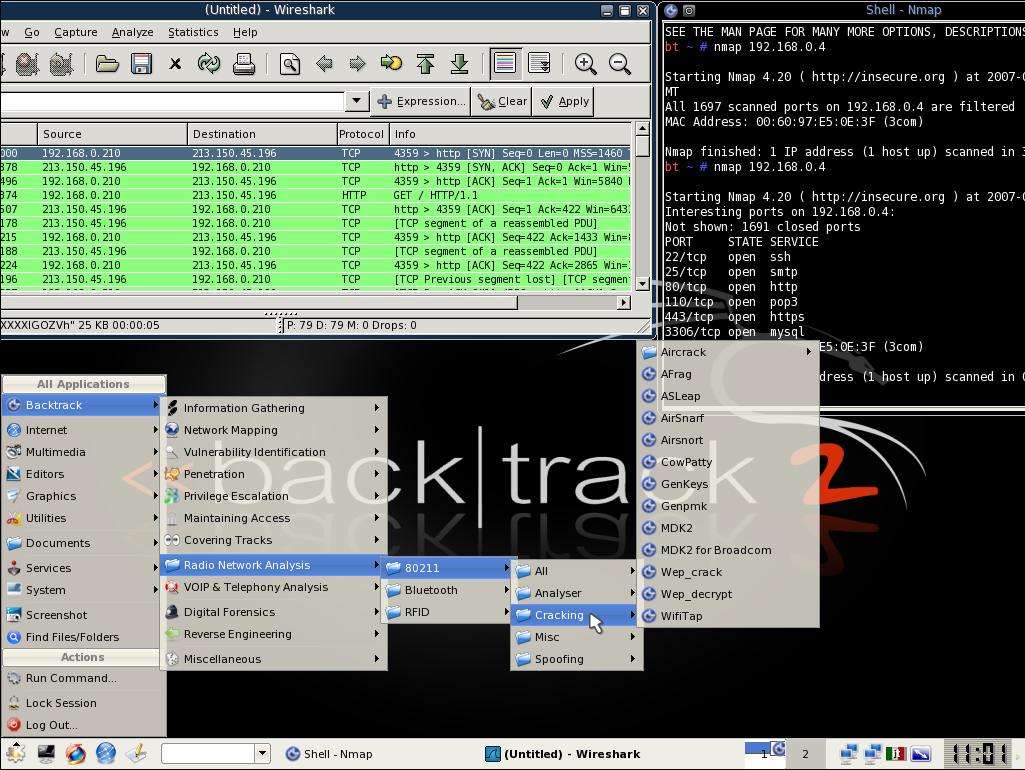Click the packet list horizontal scroll-right arrow
Screen dimensions: 1025x770
point(624,303)
